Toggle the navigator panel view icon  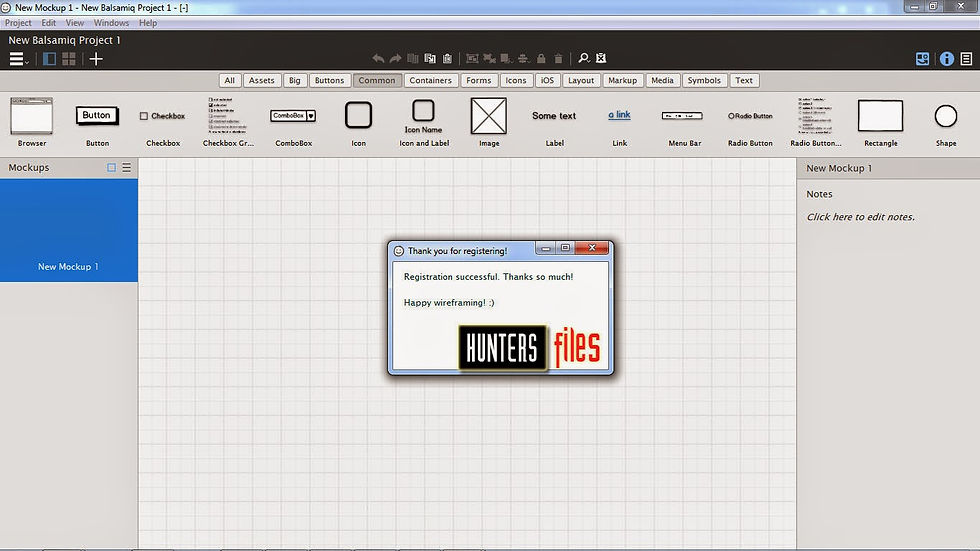(x=49, y=59)
